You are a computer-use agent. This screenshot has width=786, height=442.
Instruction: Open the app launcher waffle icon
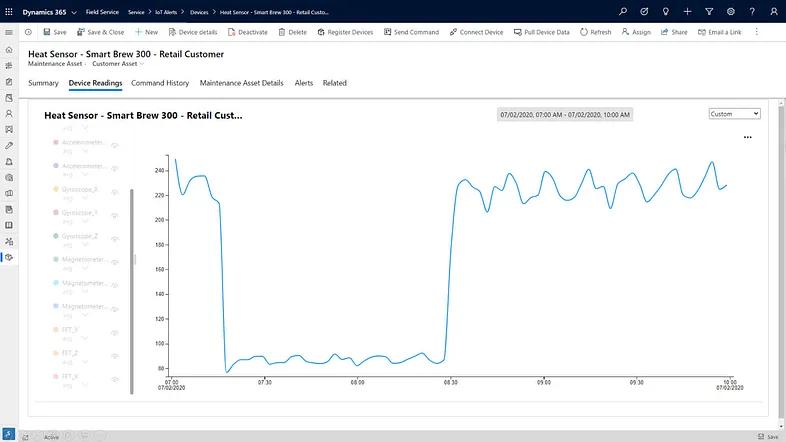point(9,12)
